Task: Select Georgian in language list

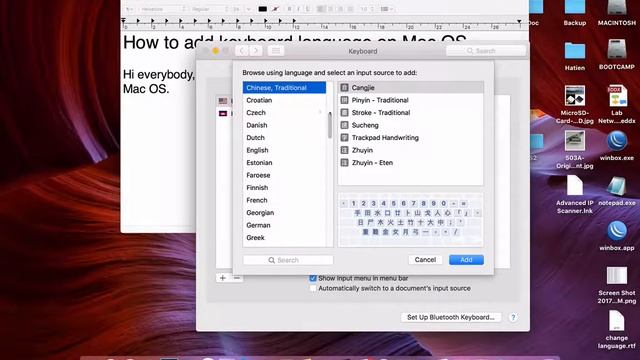Action: 284,213
